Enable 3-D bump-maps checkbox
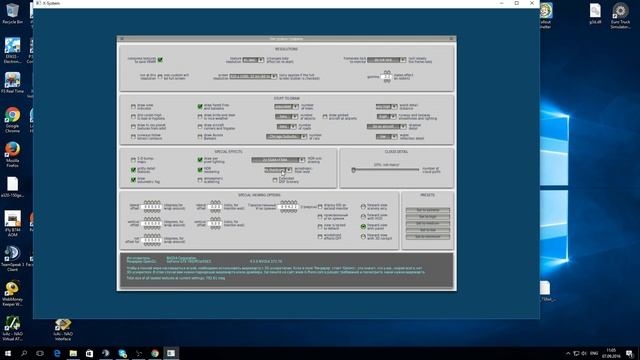Image resolution: width=640 pixels, height=360 pixels. (133, 160)
